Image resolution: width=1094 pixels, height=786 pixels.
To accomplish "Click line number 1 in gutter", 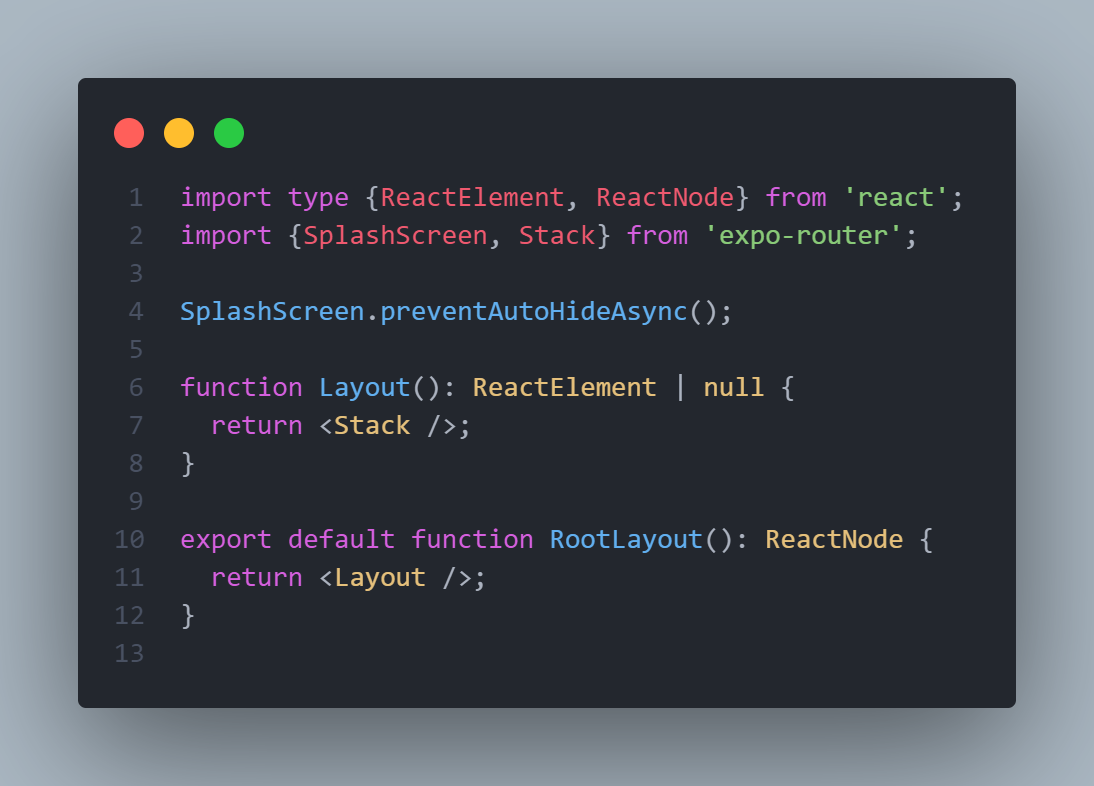I will (136, 198).
